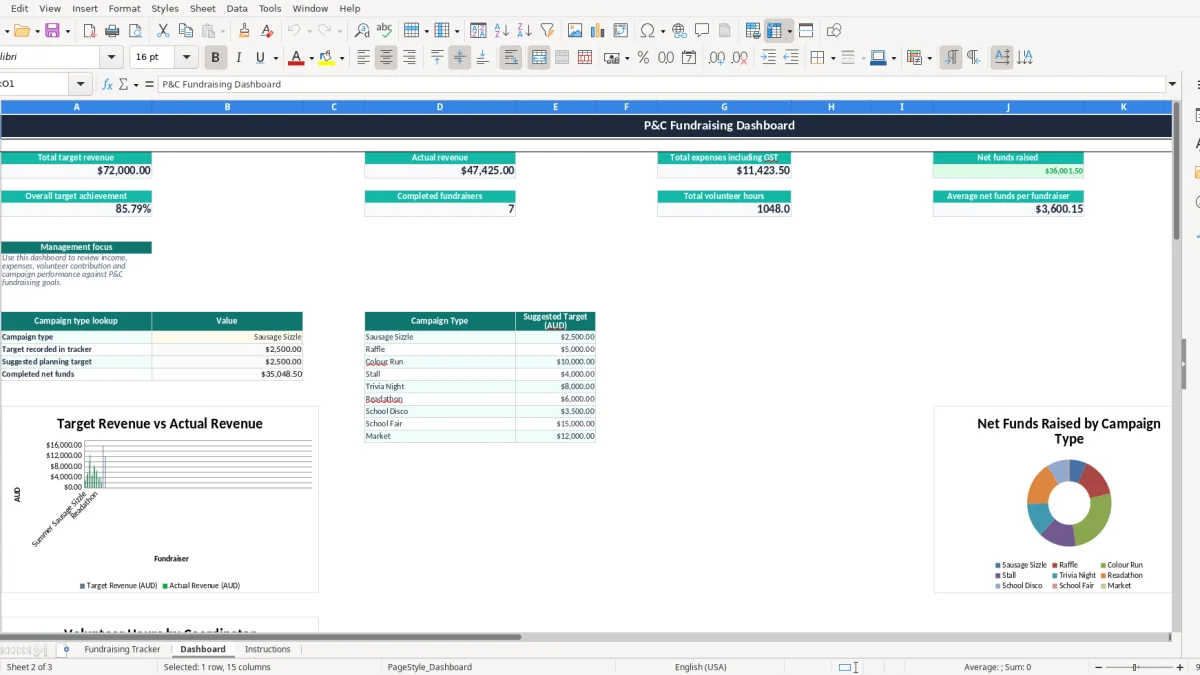The image size is (1200, 675).
Task: Format cell as percent
Action: [643, 58]
